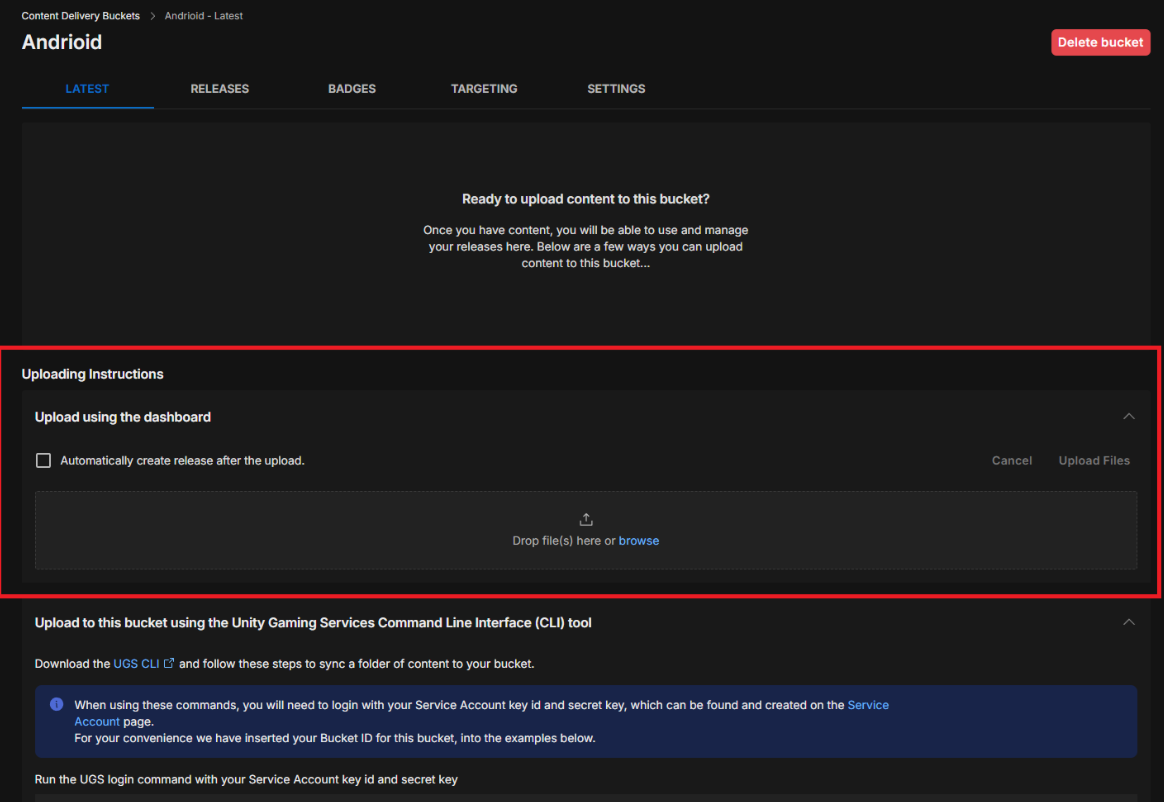Open the BADGES tab

pyautogui.click(x=352, y=88)
